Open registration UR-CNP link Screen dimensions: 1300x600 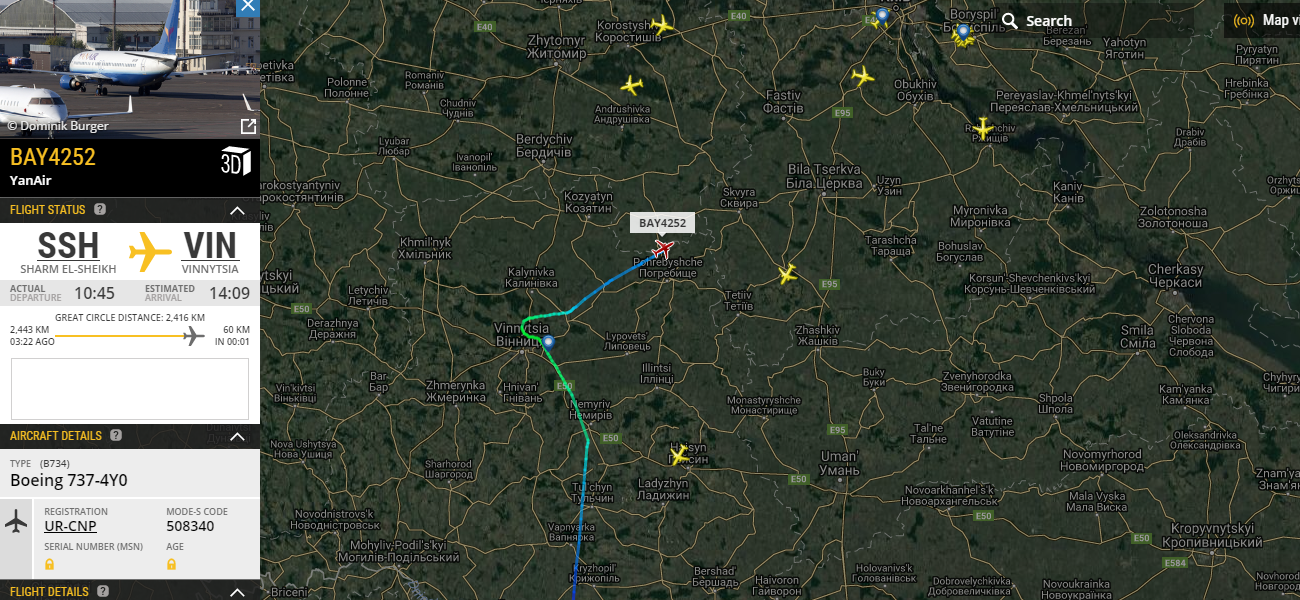tap(71, 527)
